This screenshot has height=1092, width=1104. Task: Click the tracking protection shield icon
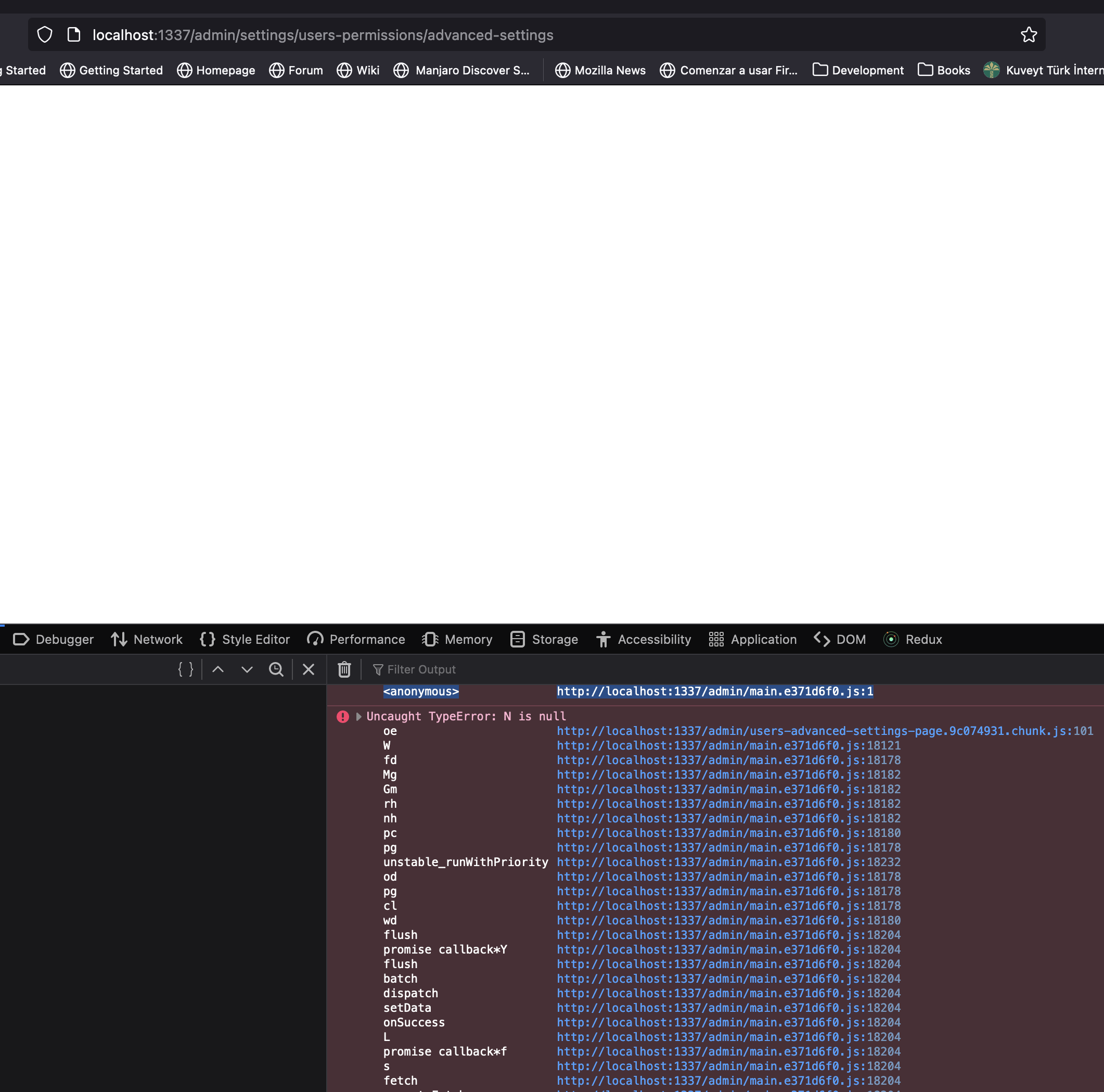point(45,34)
